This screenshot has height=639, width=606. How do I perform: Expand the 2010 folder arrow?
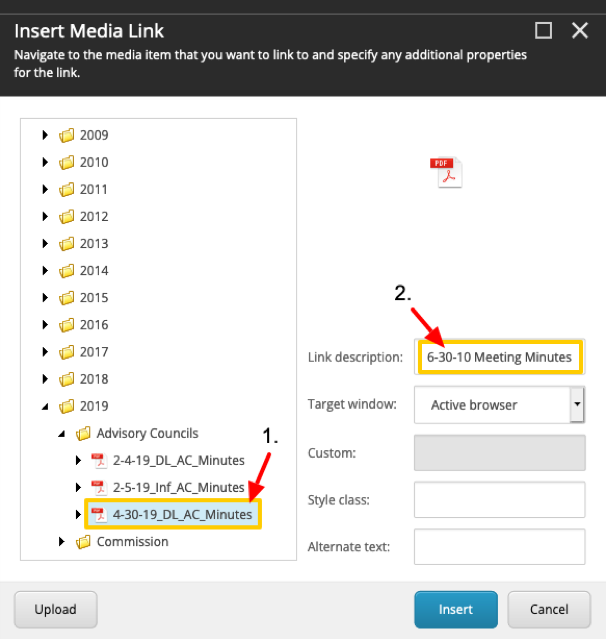pyautogui.click(x=45, y=162)
